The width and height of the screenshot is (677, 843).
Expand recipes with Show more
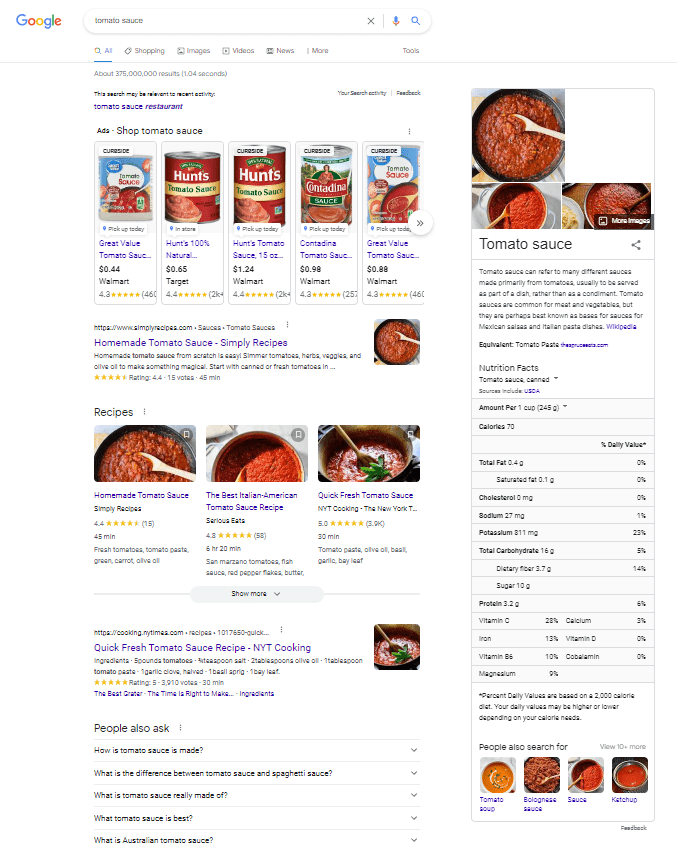pos(257,594)
